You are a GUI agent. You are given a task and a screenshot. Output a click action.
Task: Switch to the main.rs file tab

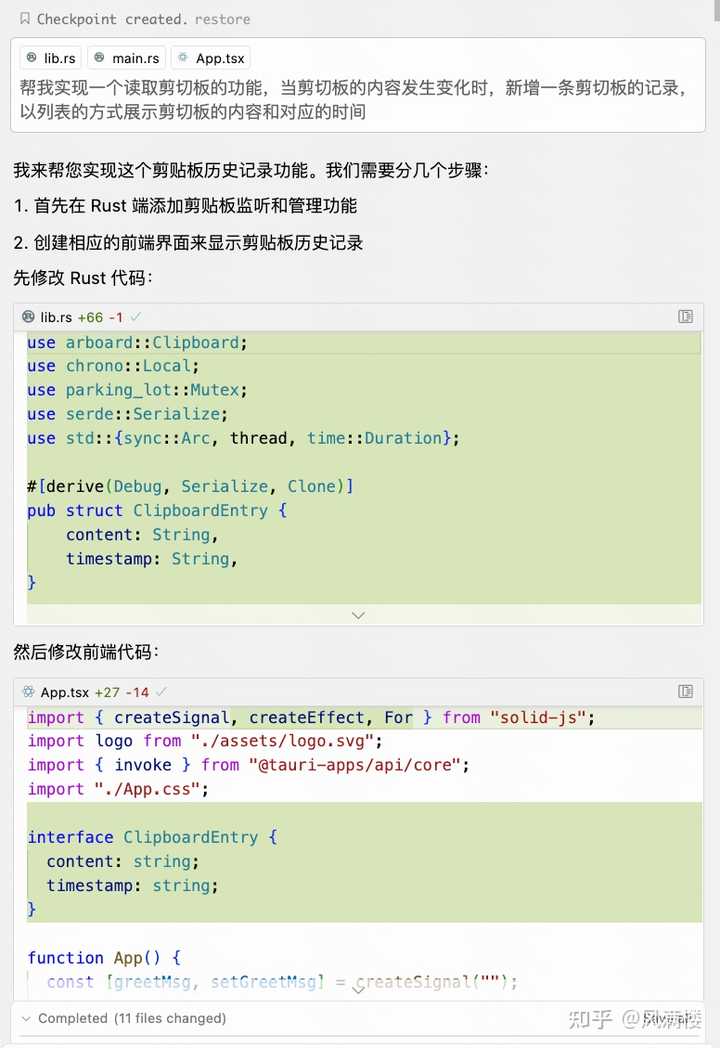(126, 57)
